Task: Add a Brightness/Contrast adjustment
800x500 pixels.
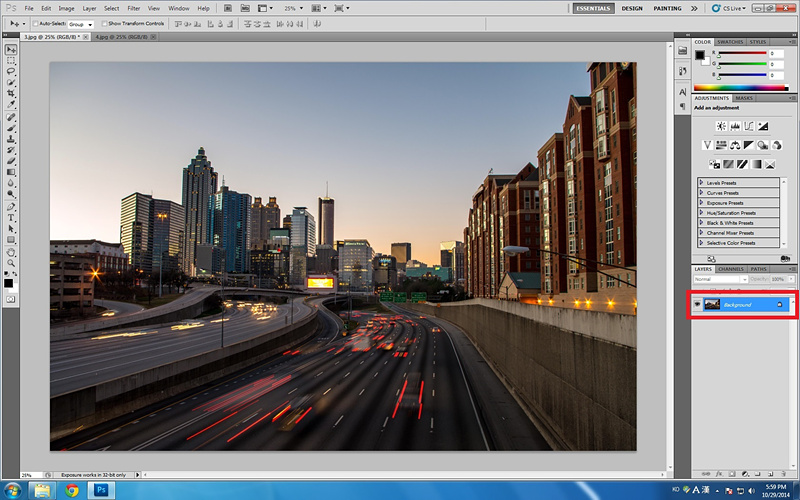Action: pyautogui.click(x=720, y=126)
